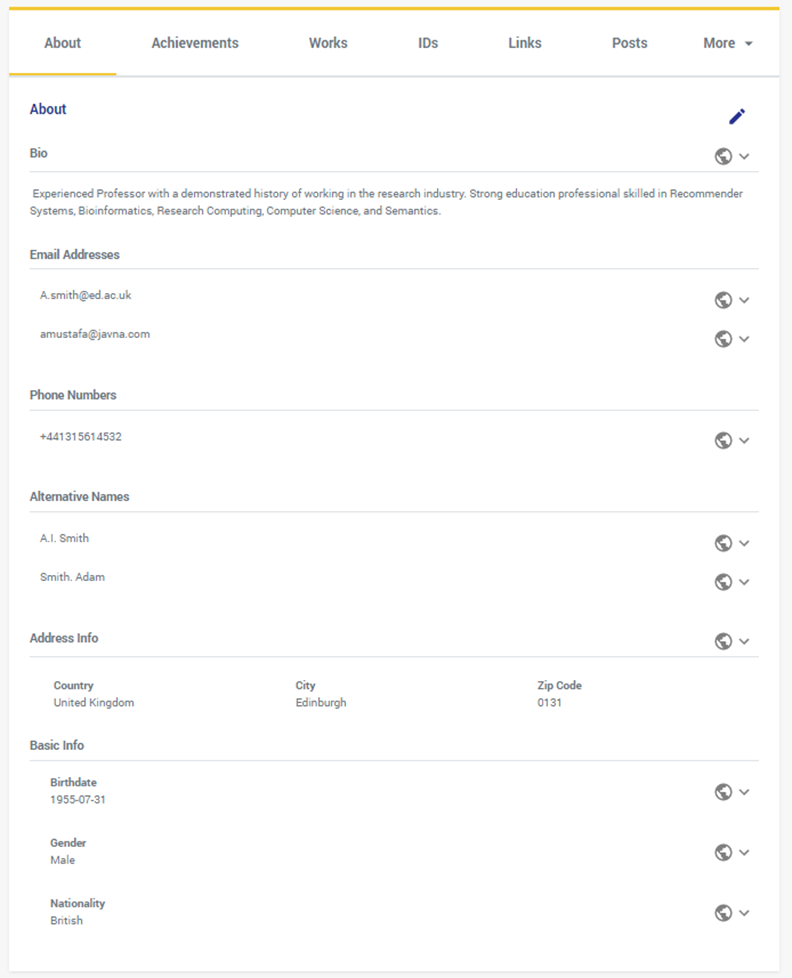Click globe icon for A.smith@ed.ac.uk email
Screen dimensions: 792x978
(x=724, y=300)
